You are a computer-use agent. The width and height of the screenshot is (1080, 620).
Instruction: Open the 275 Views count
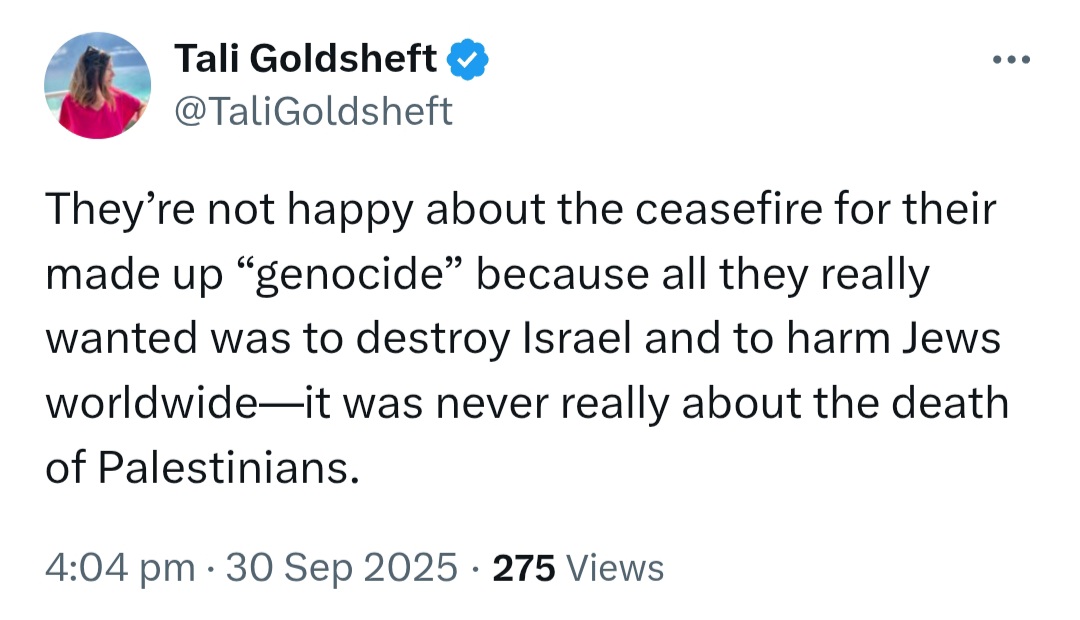tap(578, 568)
